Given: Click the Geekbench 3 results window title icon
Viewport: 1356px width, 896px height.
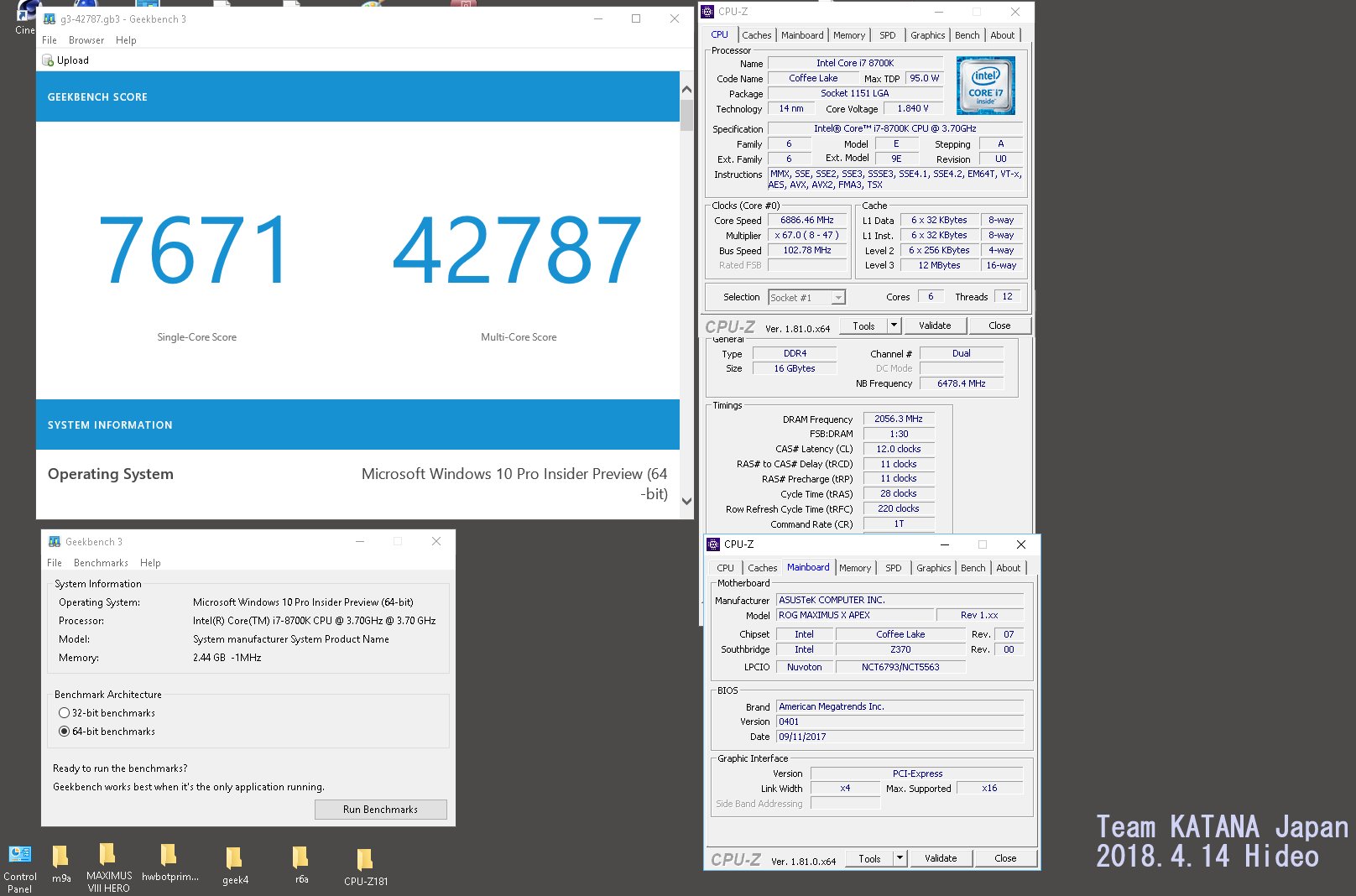Looking at the screenshot, I should coord(50,18).
